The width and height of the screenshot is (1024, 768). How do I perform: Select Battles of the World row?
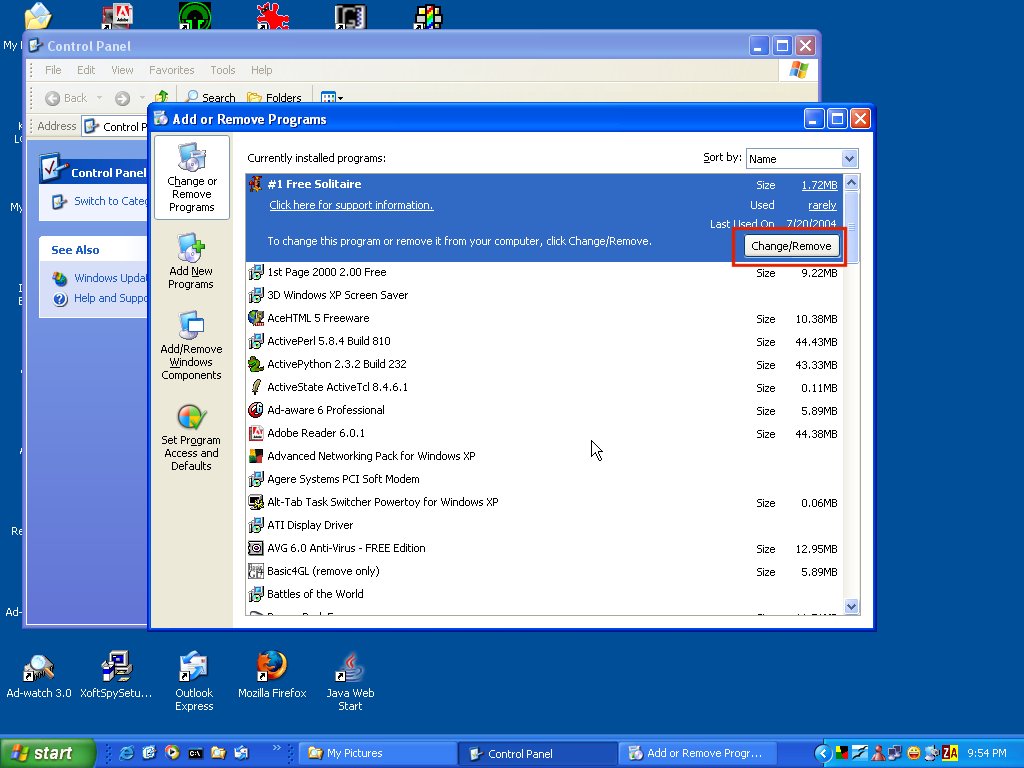point(544,594)
